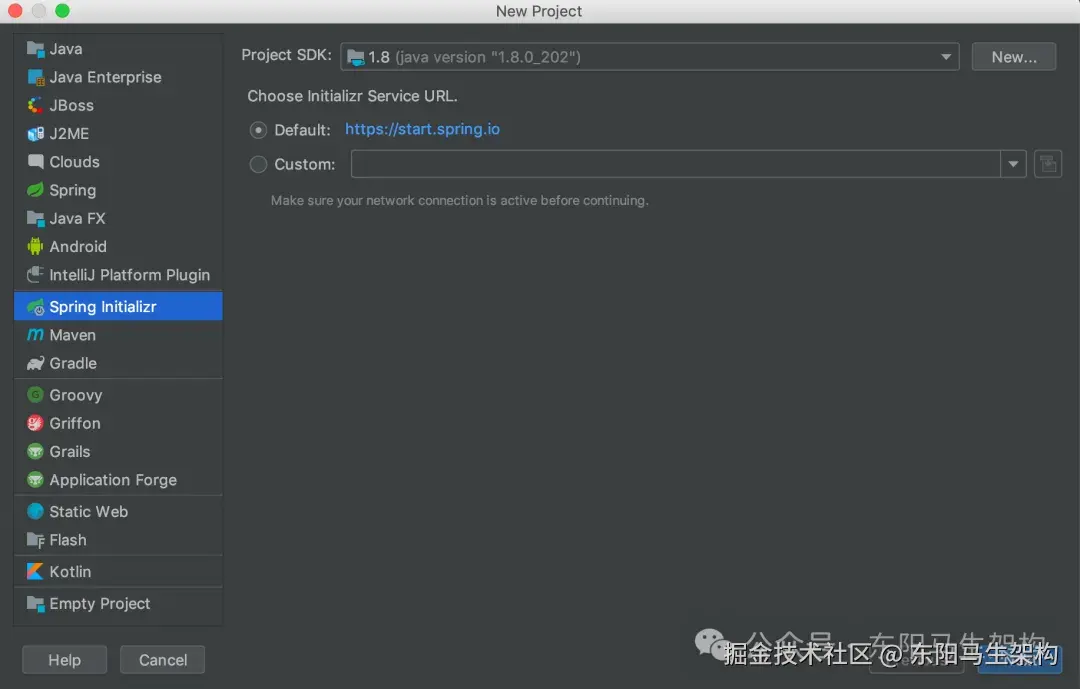
Task: Select the Griffon icon
Action: (x=35, y=423)
